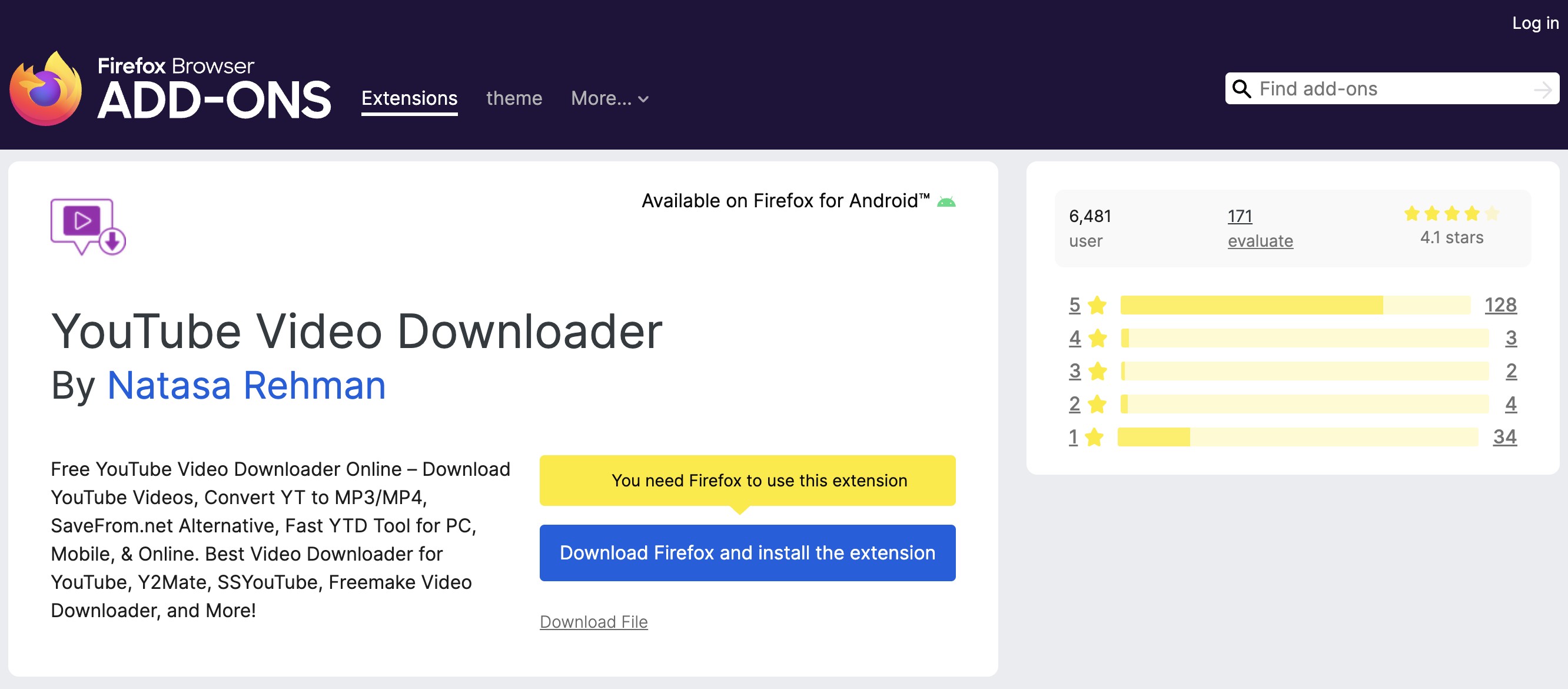This screenshot has height=689, width=1568.
Task: Click the Android robot icon
Action: point(946,201)
